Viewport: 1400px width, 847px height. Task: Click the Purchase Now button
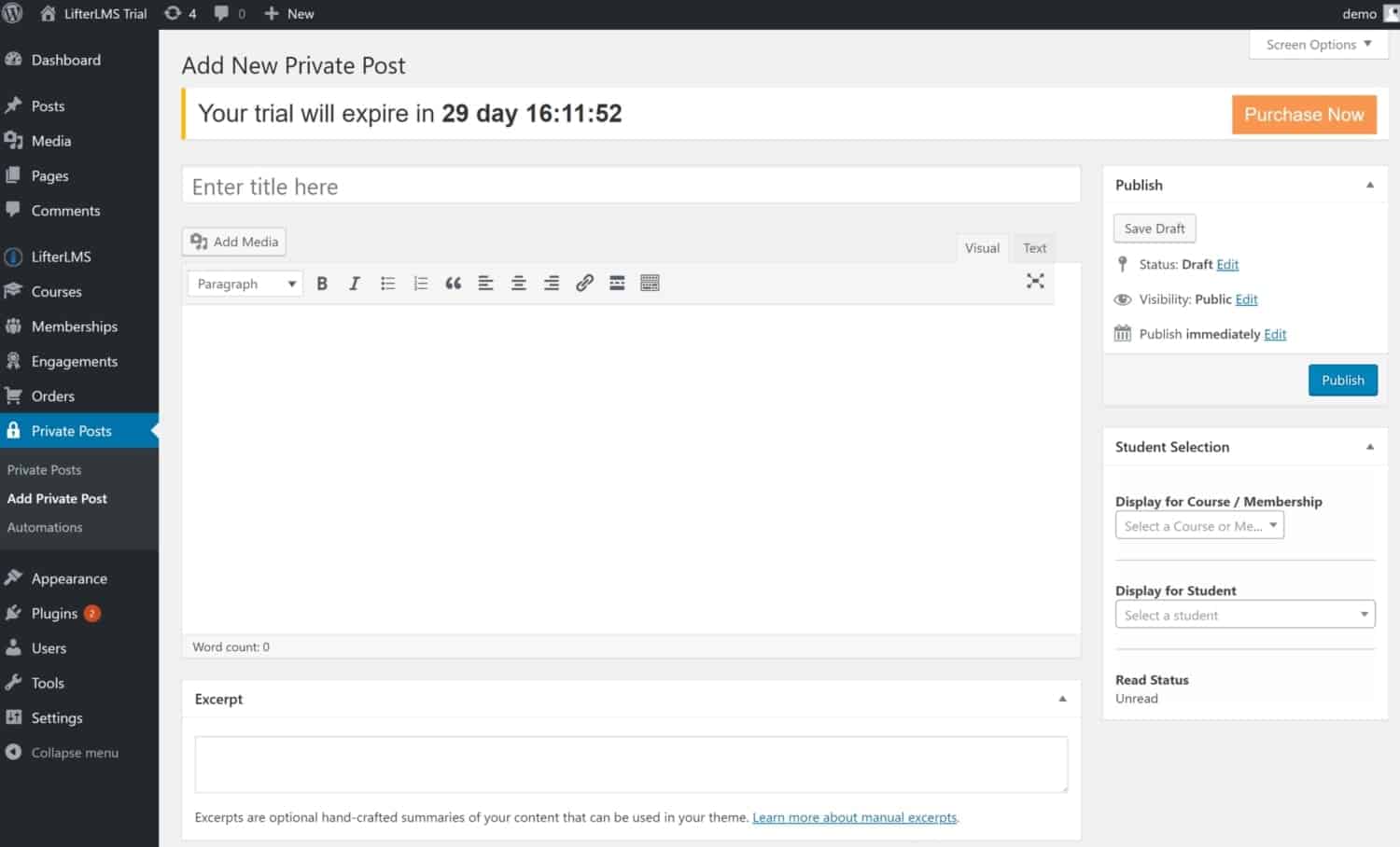pyautogui.click(x=1304, y=115)
